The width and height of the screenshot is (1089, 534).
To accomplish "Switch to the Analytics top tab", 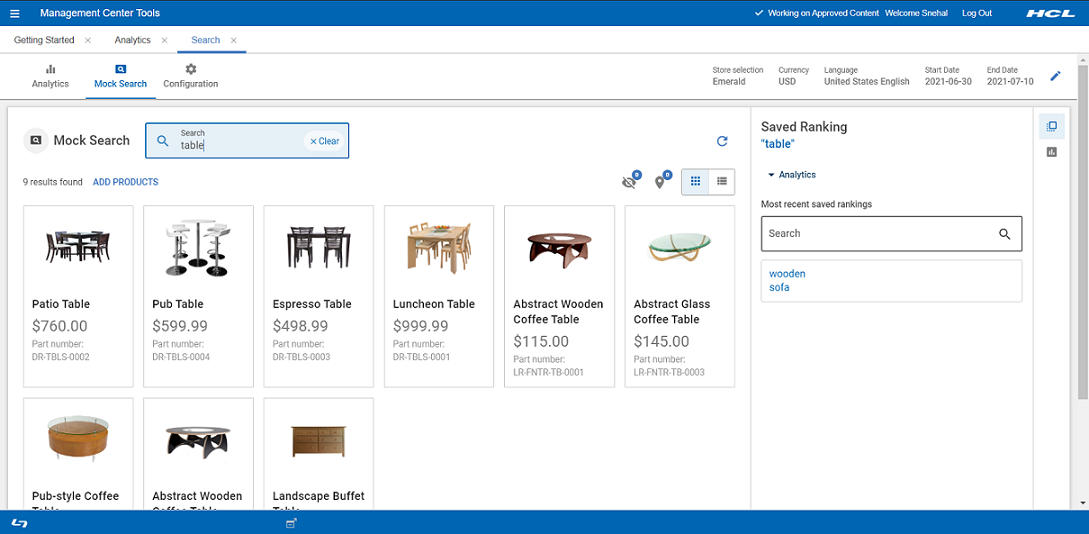I will (x=133, y=40).
